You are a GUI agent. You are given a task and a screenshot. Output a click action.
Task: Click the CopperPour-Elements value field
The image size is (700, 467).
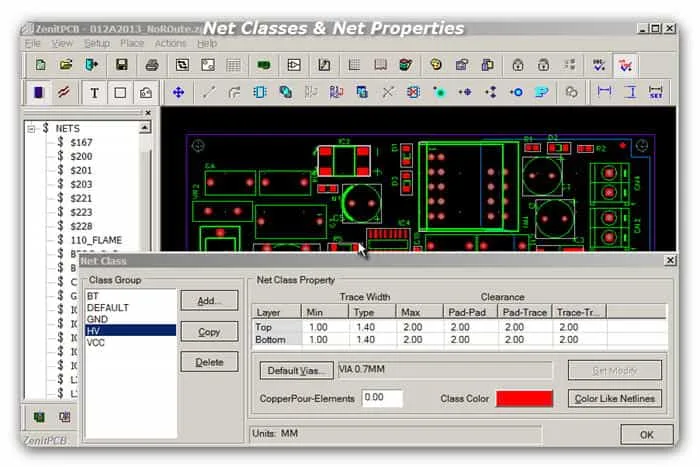click(x=383, y=398)
